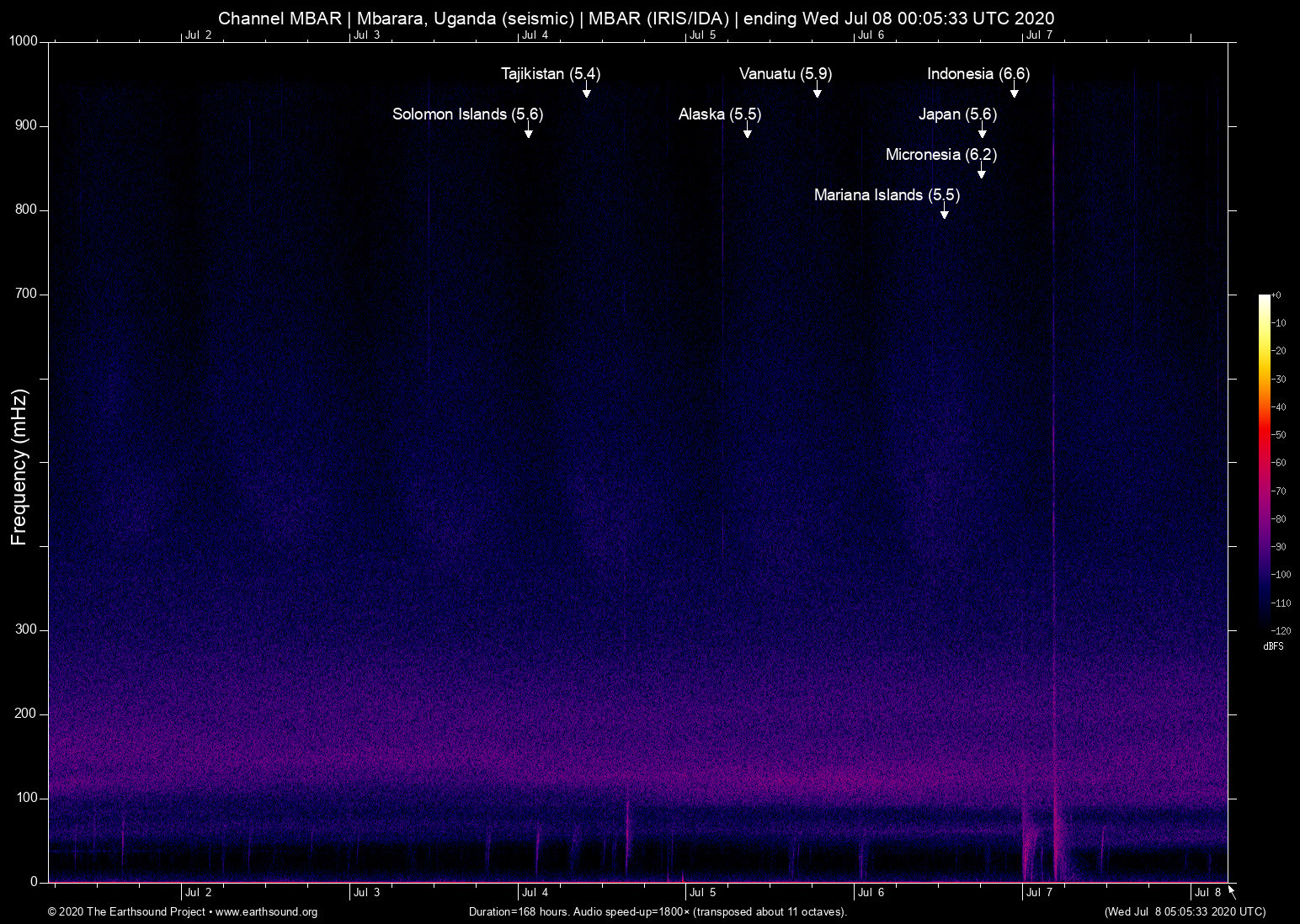
Task: Click the -50 value on the dBFS scale
Action: click(x=1279, y=435)
